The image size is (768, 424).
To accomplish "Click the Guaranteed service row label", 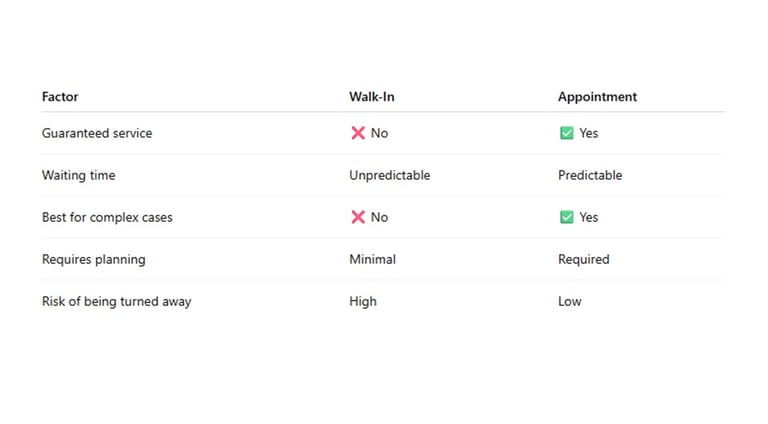I will (97, 133).
